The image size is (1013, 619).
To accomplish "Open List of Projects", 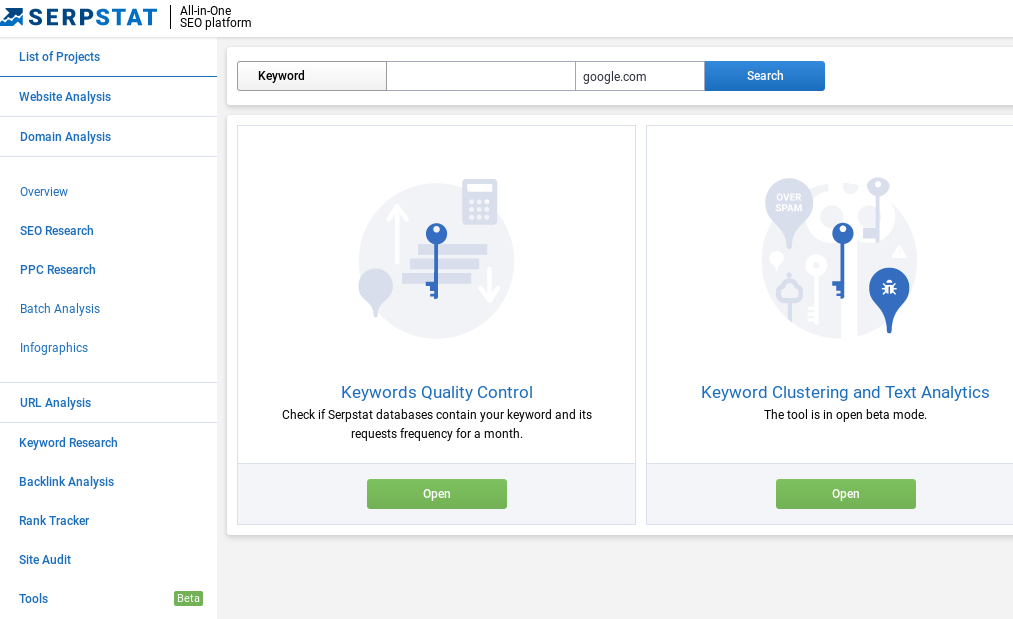I will [59, 57].
